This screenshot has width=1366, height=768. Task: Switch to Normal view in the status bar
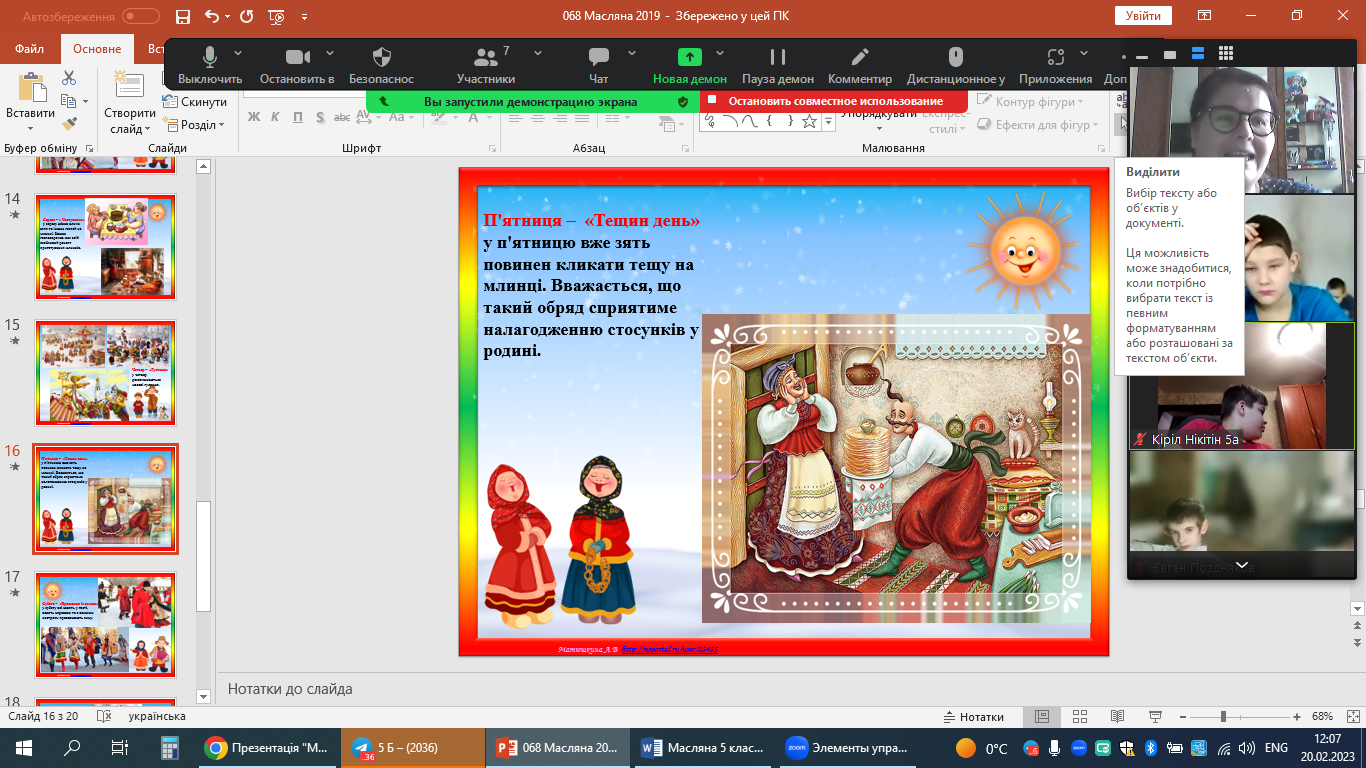[x=1042, y=717]
